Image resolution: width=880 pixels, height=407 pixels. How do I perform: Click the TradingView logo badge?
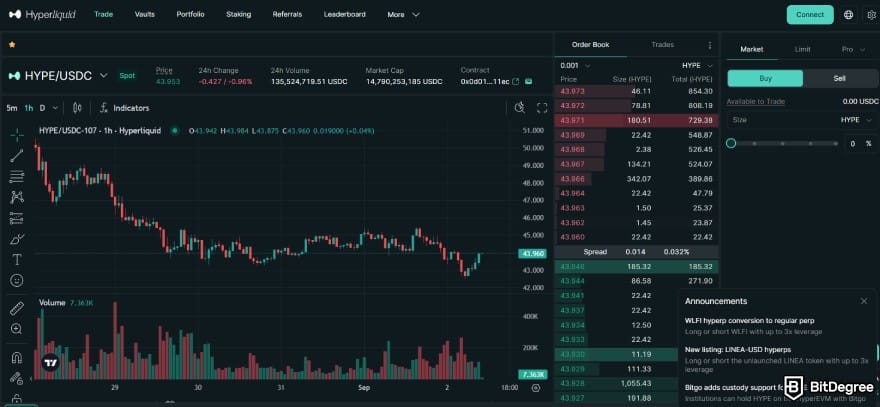pyautogui.click(x=51, y=363)
